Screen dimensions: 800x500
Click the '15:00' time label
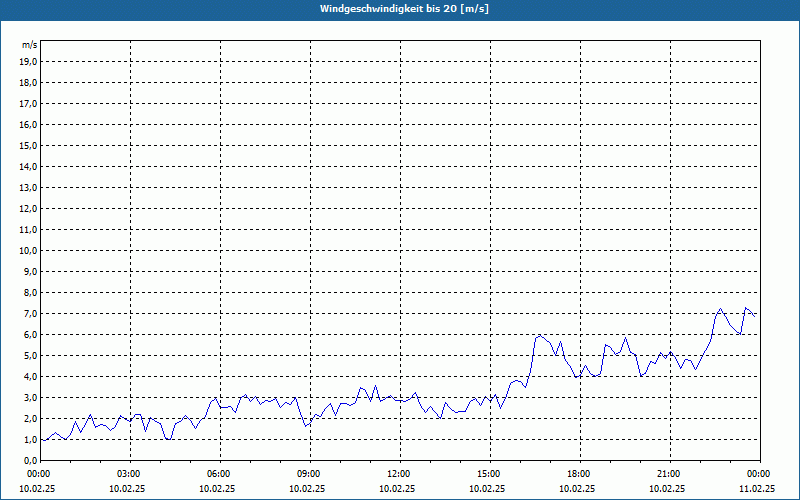tap(491, 474)
